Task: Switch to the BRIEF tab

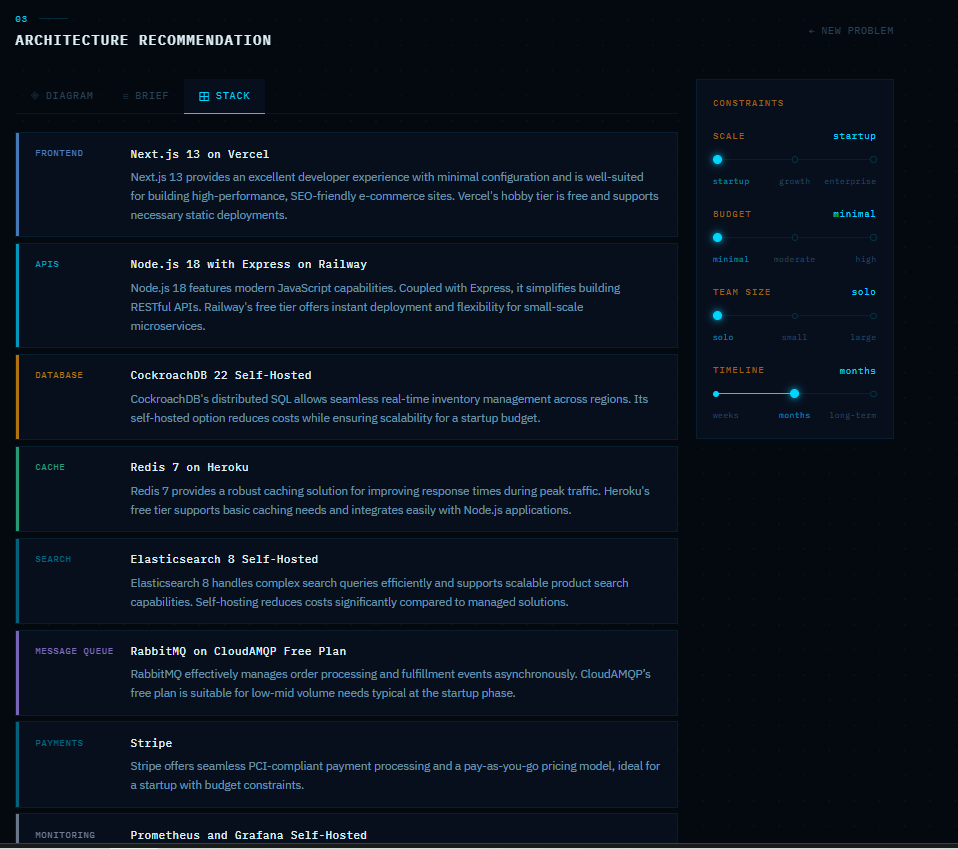Action: coord(145,95)
